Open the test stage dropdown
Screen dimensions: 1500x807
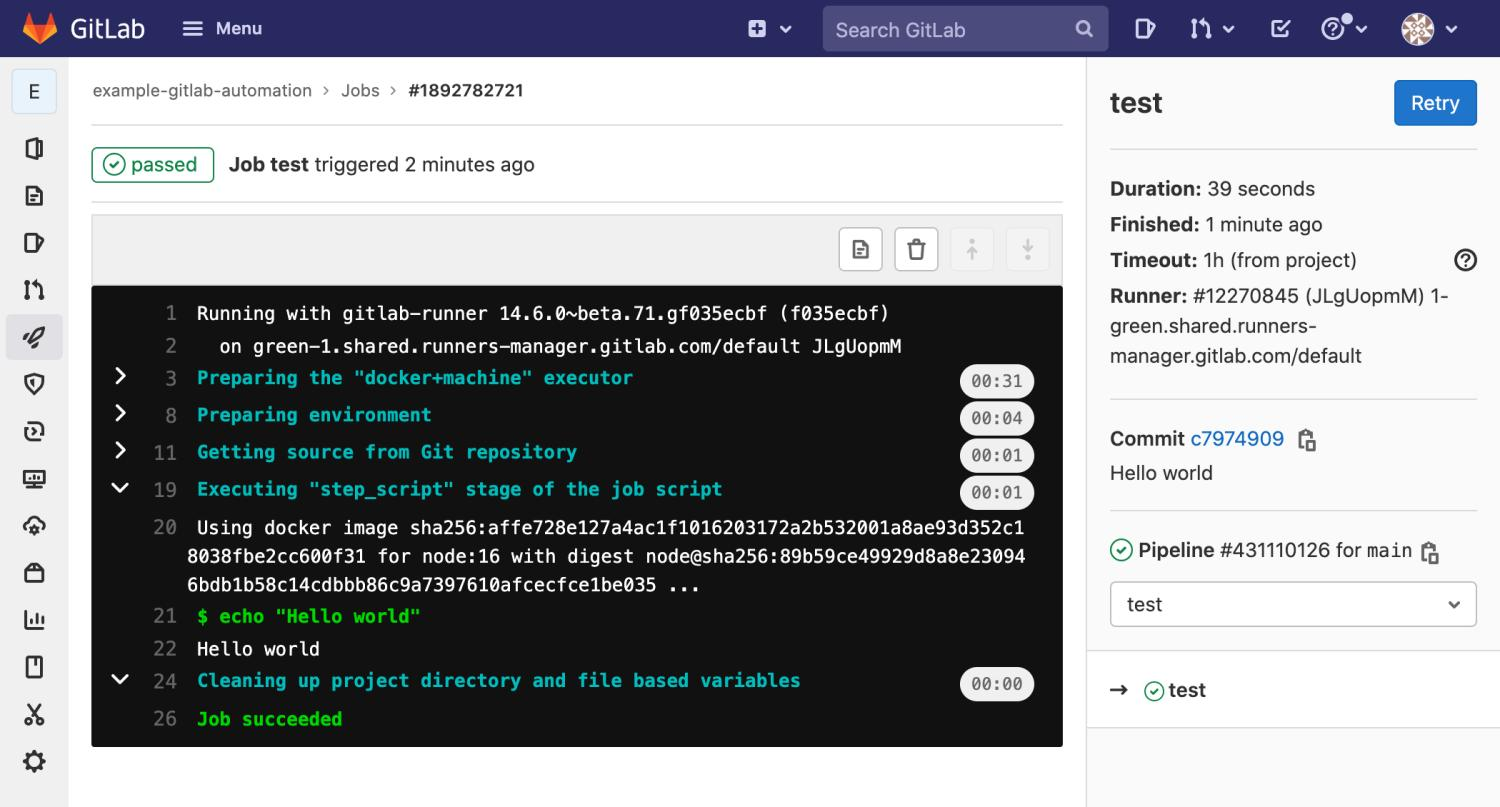point(1293,604)
